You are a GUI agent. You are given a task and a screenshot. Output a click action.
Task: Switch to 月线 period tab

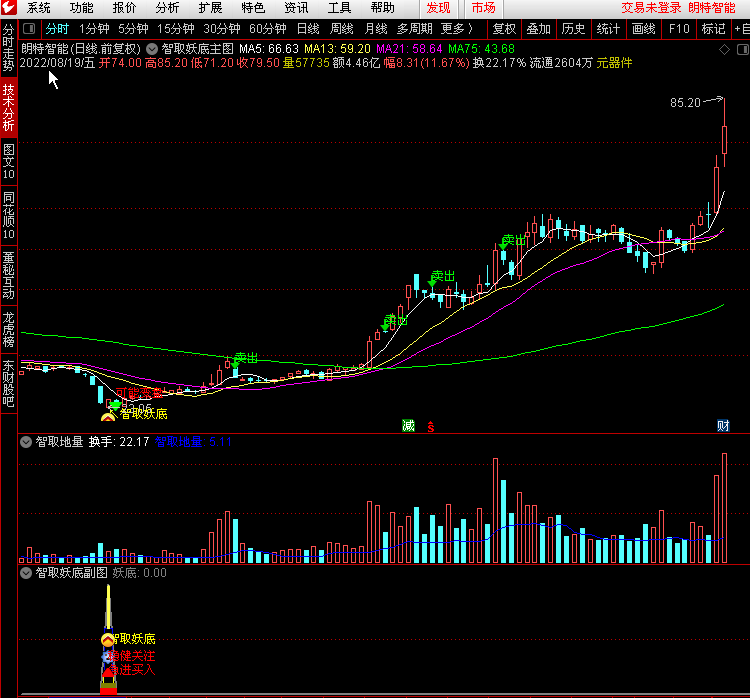pos(375,29)
